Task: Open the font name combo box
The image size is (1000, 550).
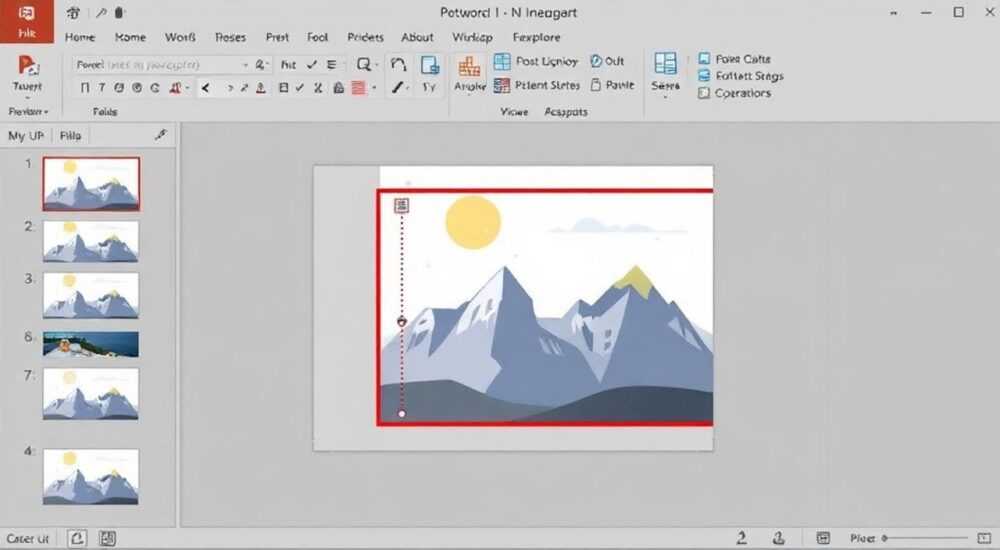Action: 162,64
